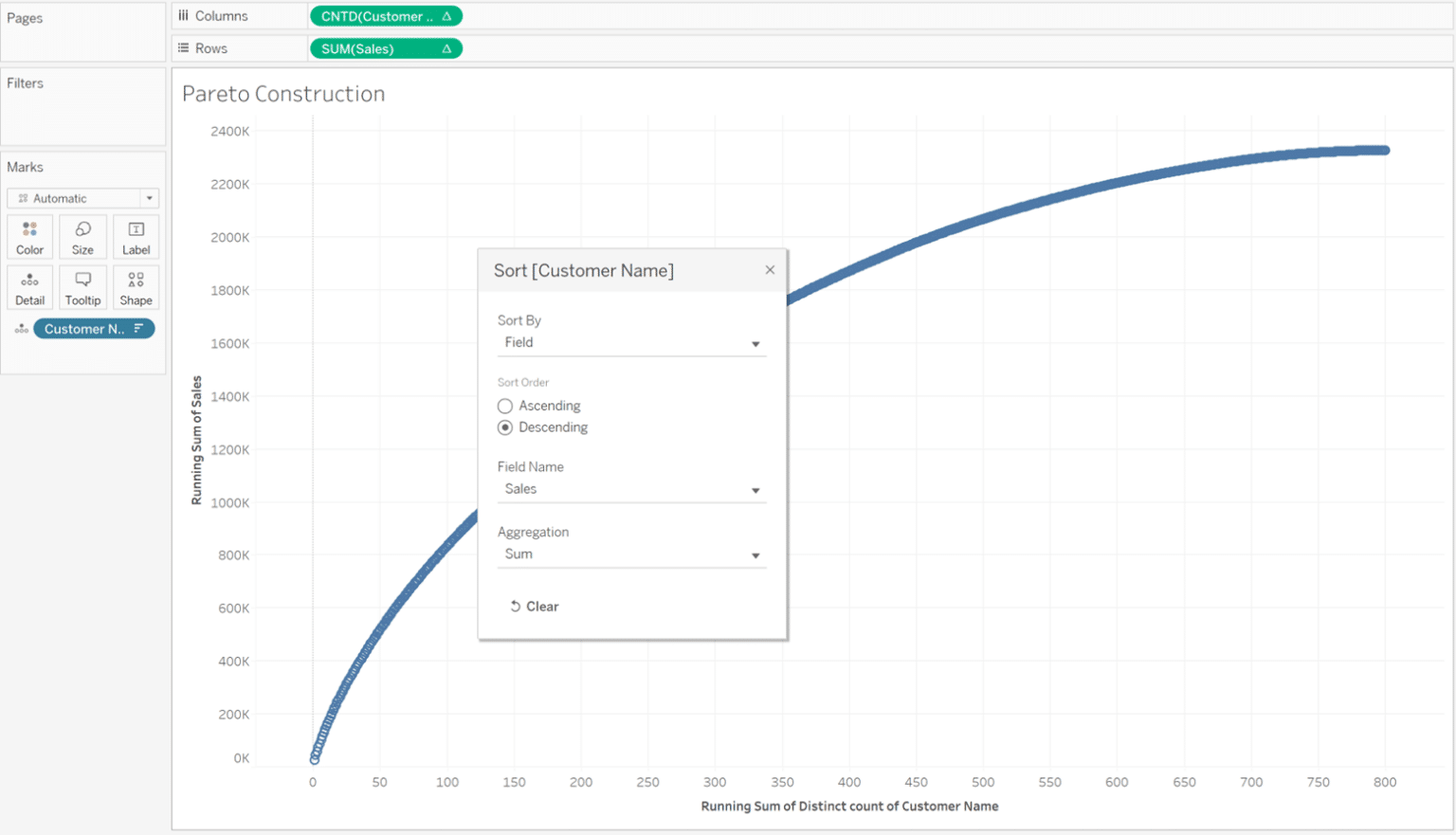Open the Tooltip editor icon

[x=82, y=286]
